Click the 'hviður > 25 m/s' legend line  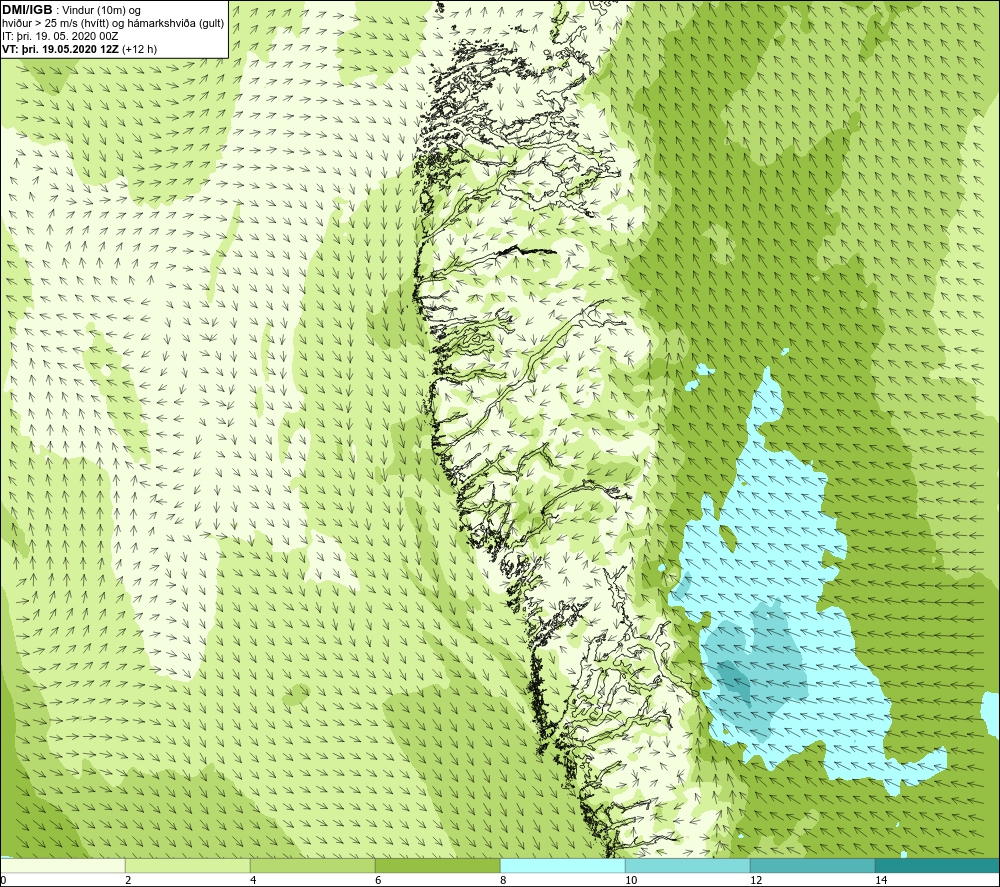point(113,24)
